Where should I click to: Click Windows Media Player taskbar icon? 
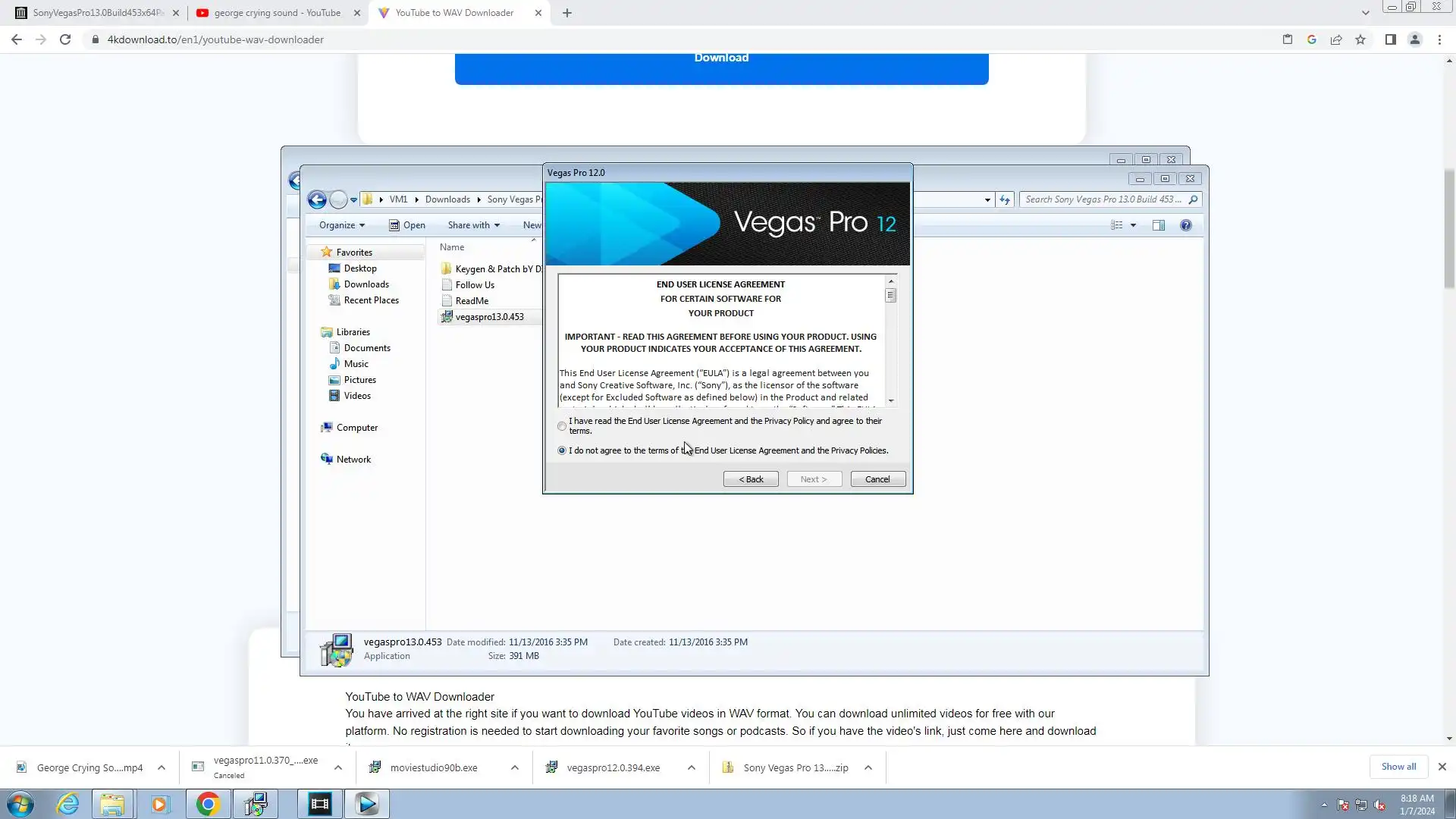159,804
